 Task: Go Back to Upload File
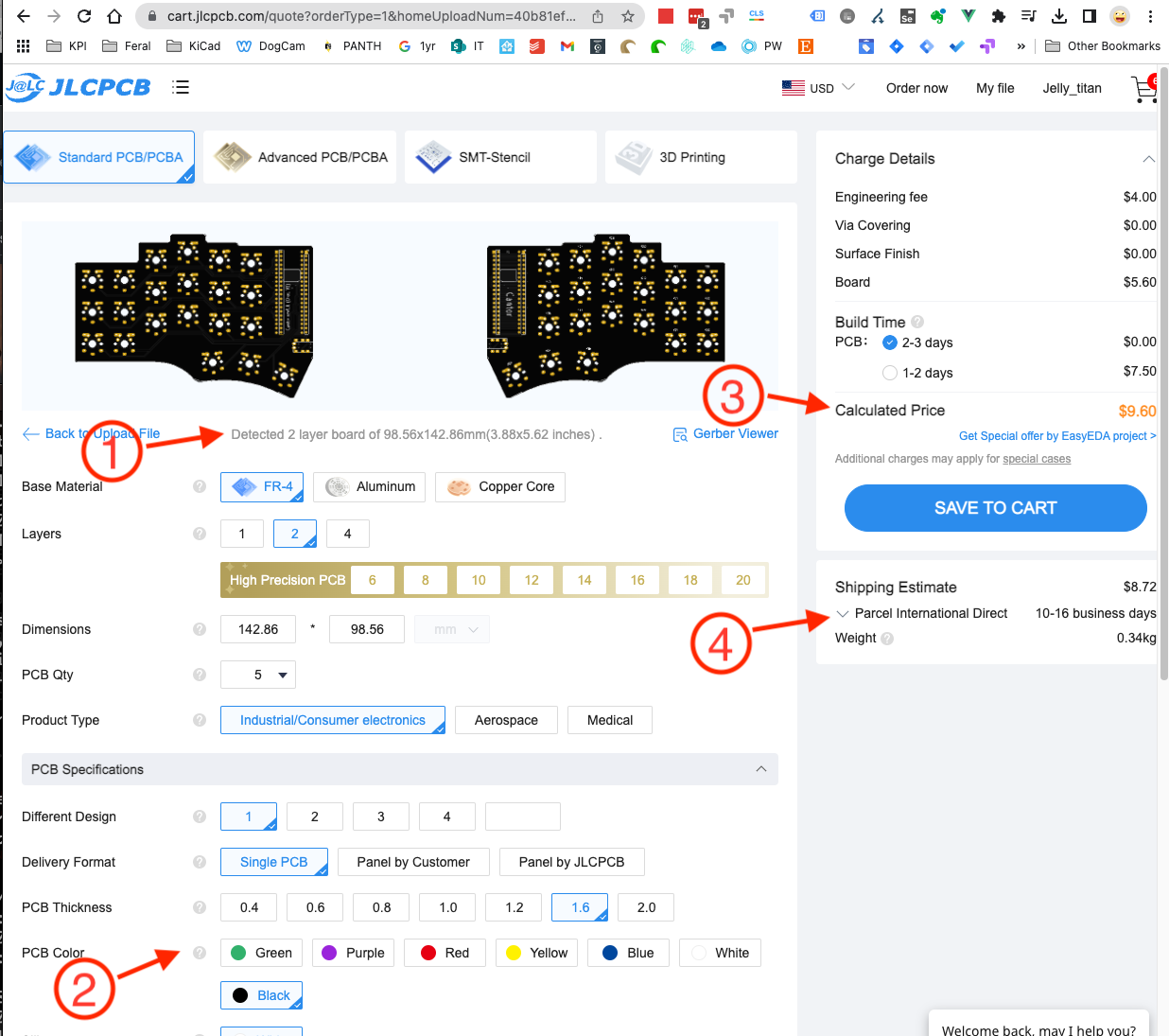click(x=91, y=433)
